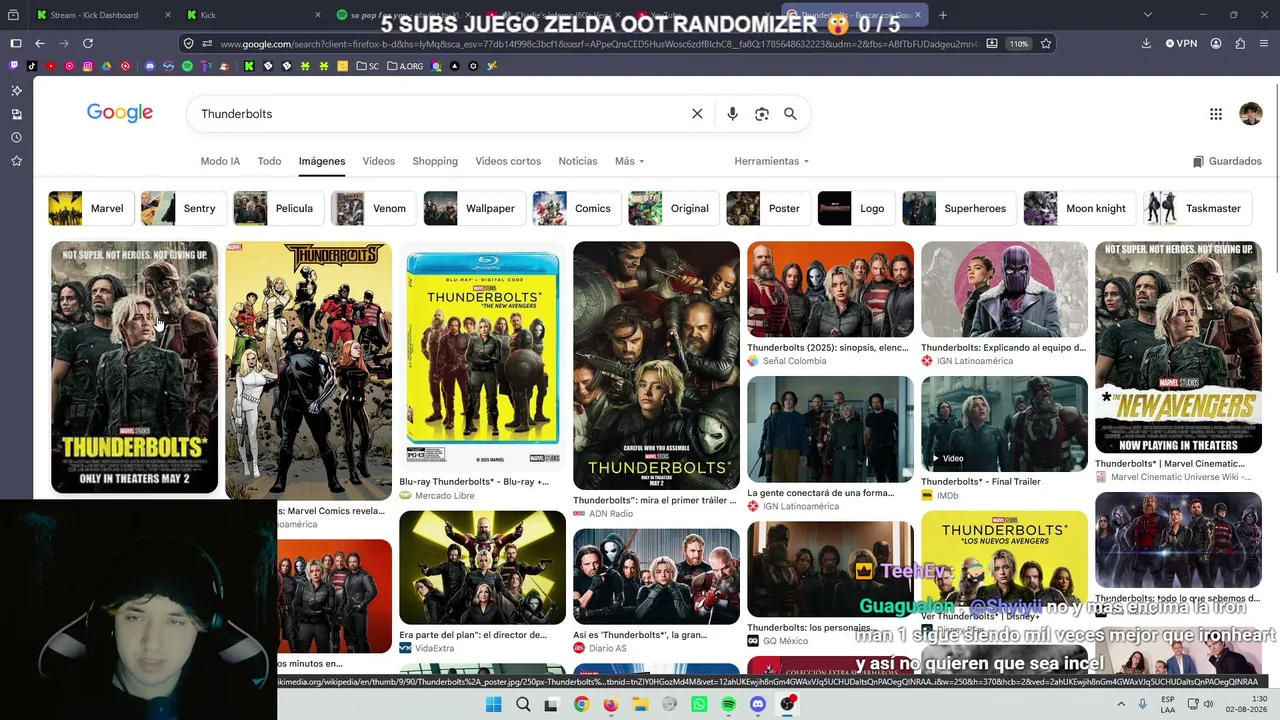Image resolution: width=1280 pixels, height=720 pixels.
Task: Expand the Más search filter dropdown
Action: [x=629, y=161]
